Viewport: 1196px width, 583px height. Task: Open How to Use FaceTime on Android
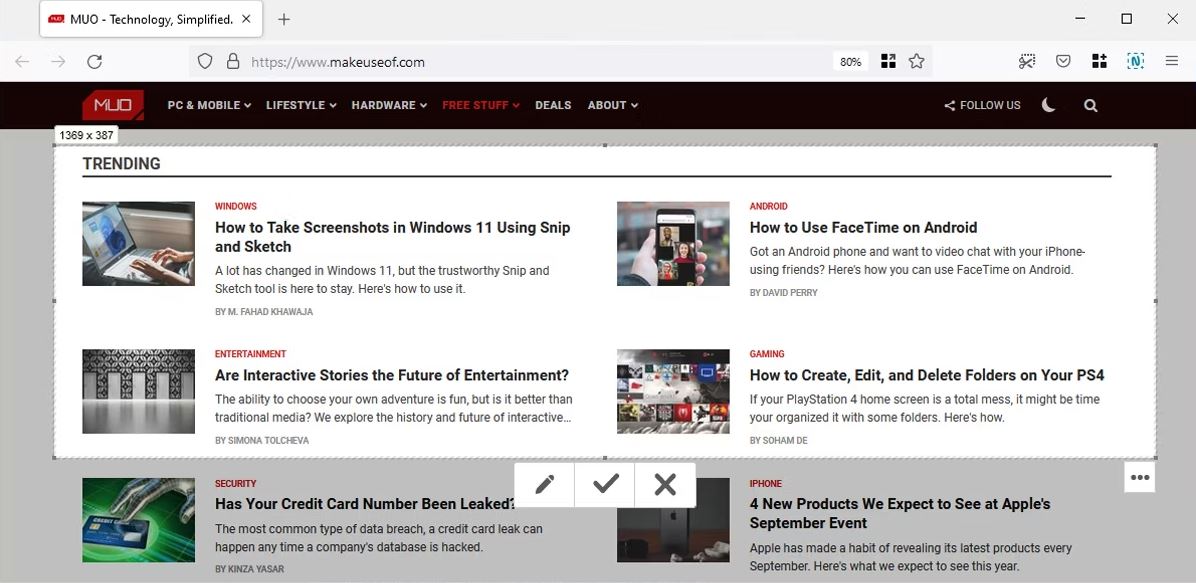pyautogui.click(x=863, y=227)
